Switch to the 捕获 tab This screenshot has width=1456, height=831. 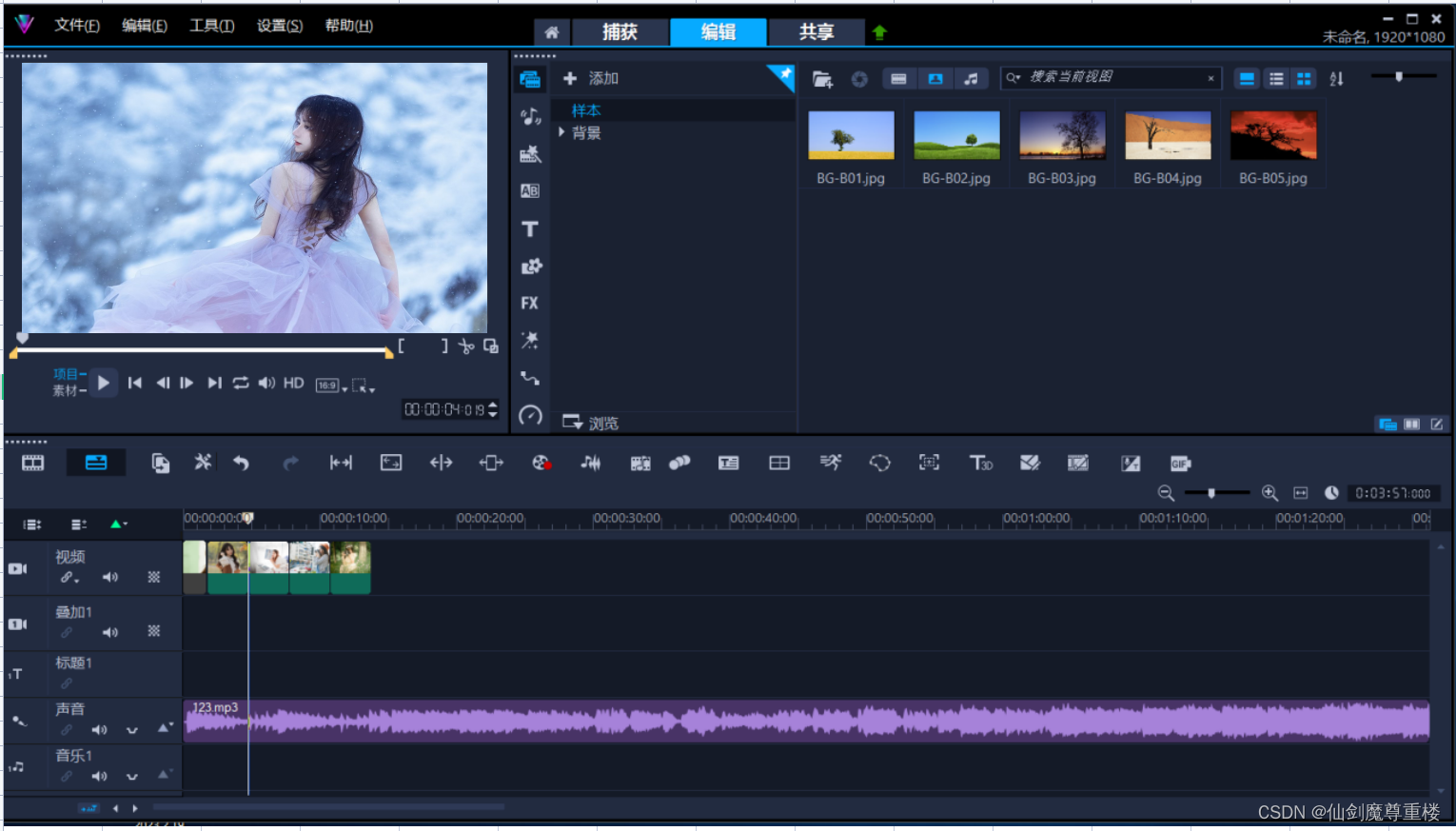[x=620, y=32]
